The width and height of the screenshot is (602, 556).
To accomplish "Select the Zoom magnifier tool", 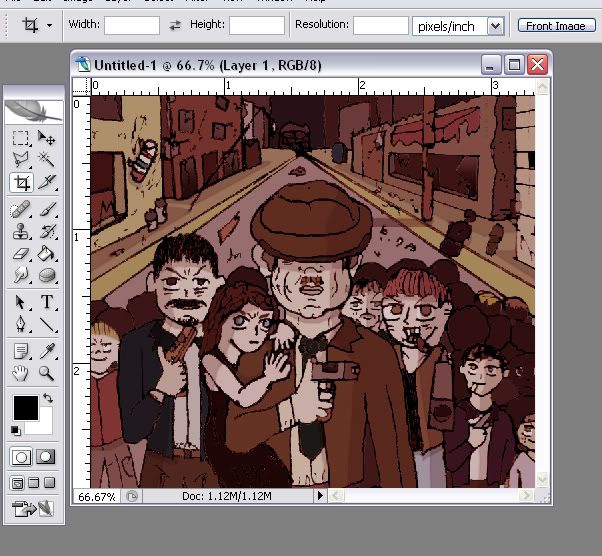I will coord(46,373).
